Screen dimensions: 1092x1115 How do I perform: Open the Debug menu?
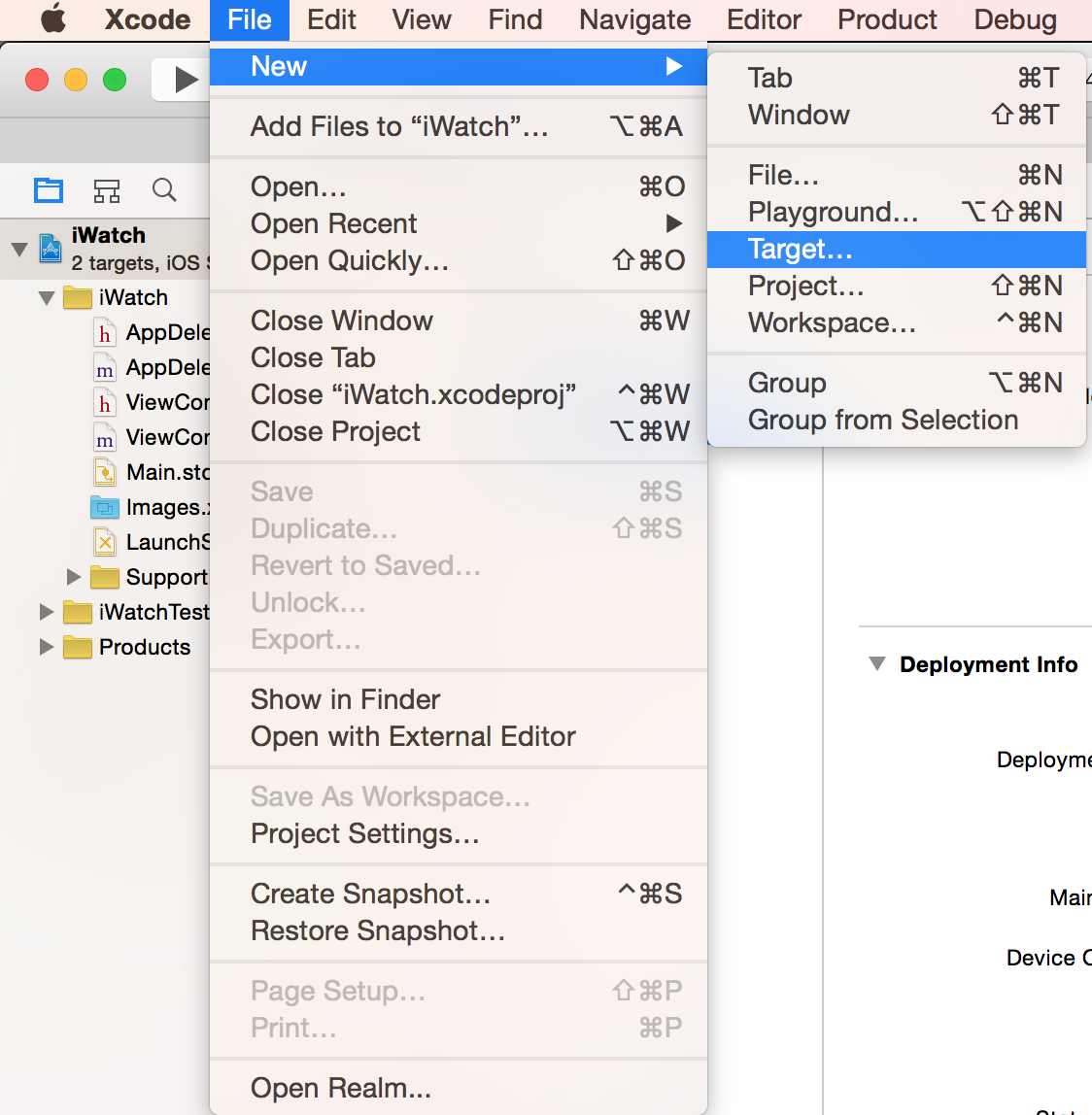coord(1015,19)
